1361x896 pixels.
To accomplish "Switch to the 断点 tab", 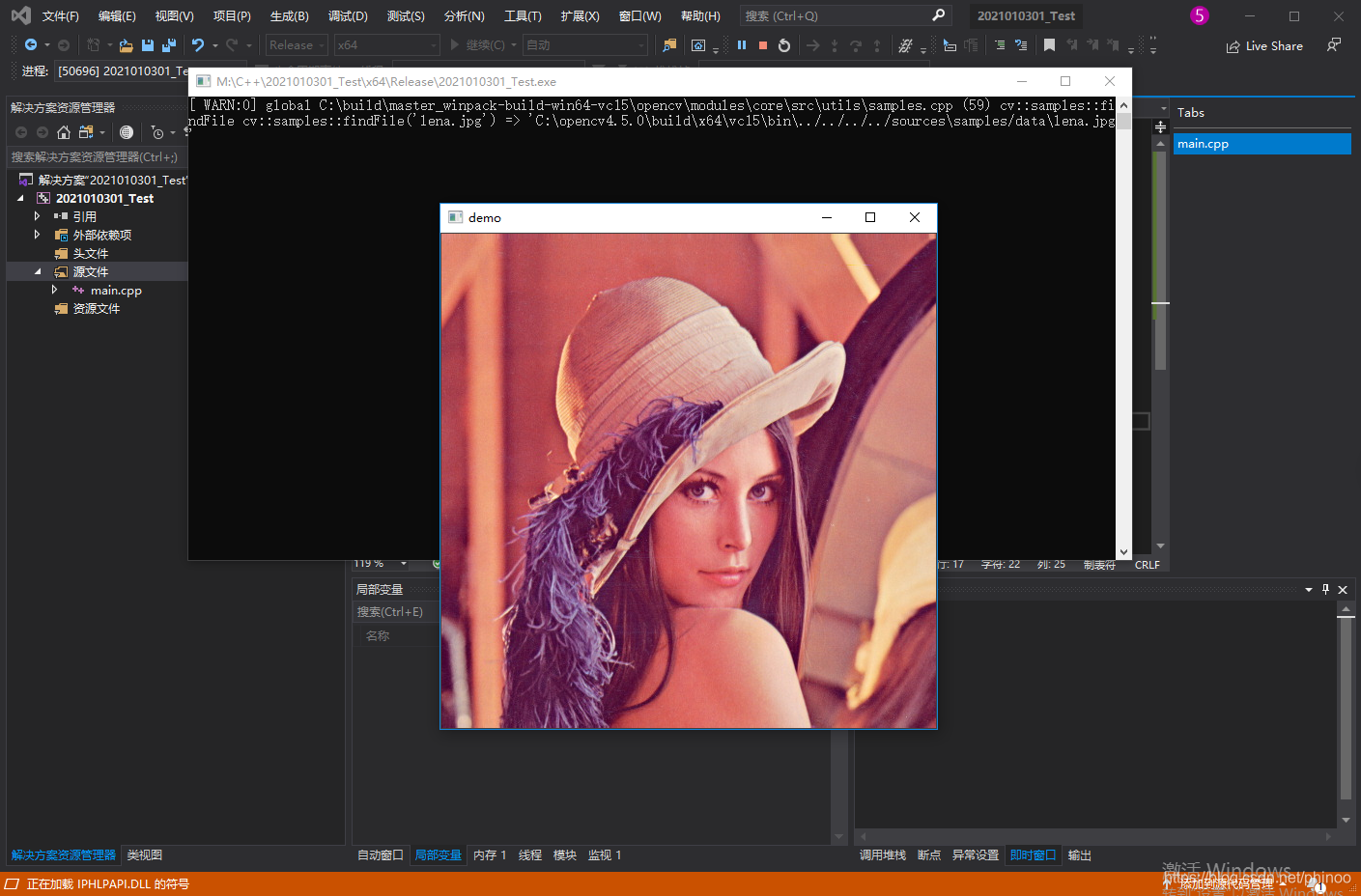I will [x=929, y=855].
